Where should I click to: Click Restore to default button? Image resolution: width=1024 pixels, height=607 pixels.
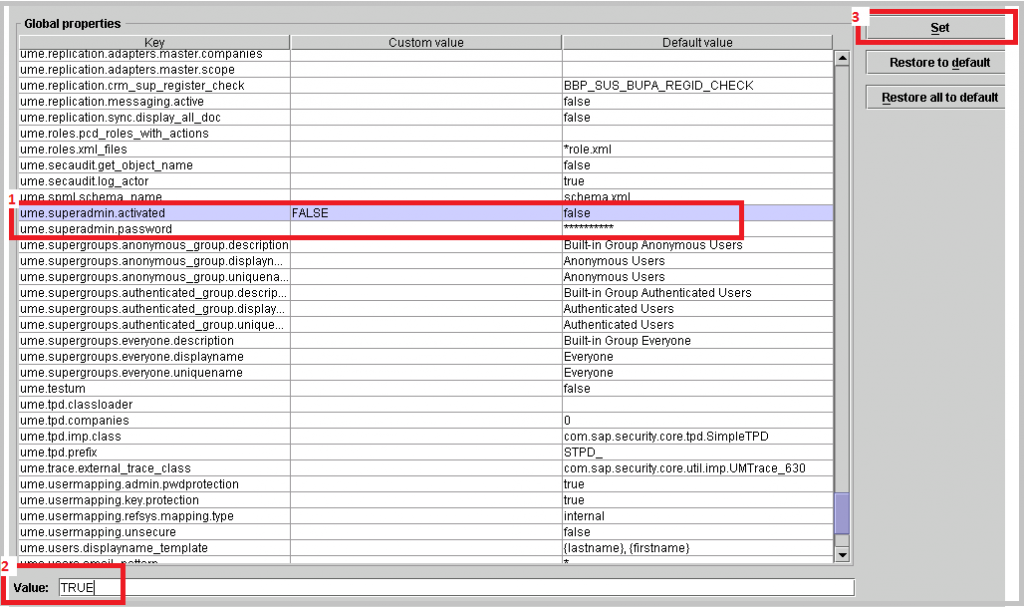pyautogui.click(x=934, y=62)
